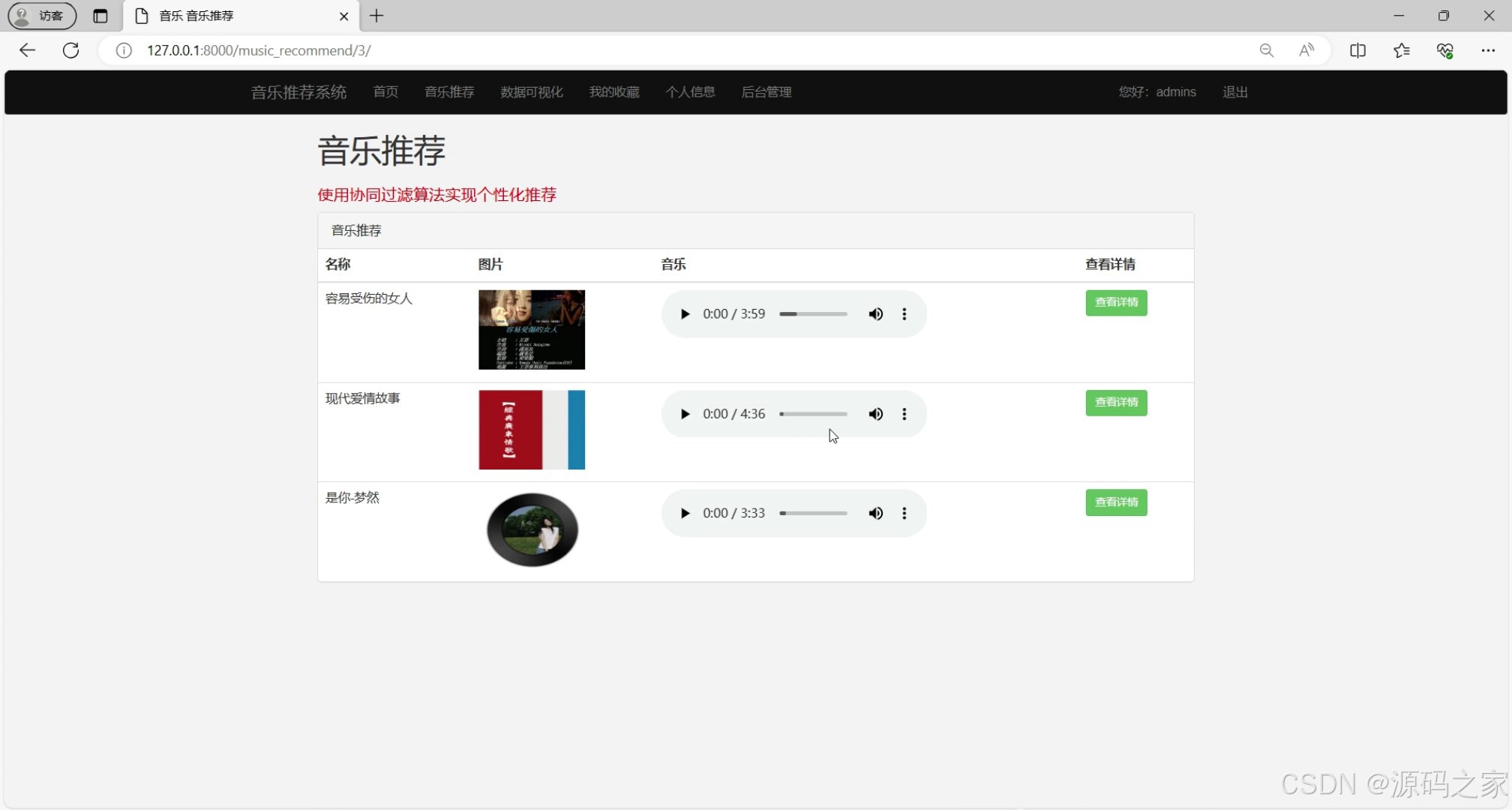Image resolution: width=1512 pixels, height=810 pixels.
Task: Open more options for 4:36 audio player
Action: point(904,414)
